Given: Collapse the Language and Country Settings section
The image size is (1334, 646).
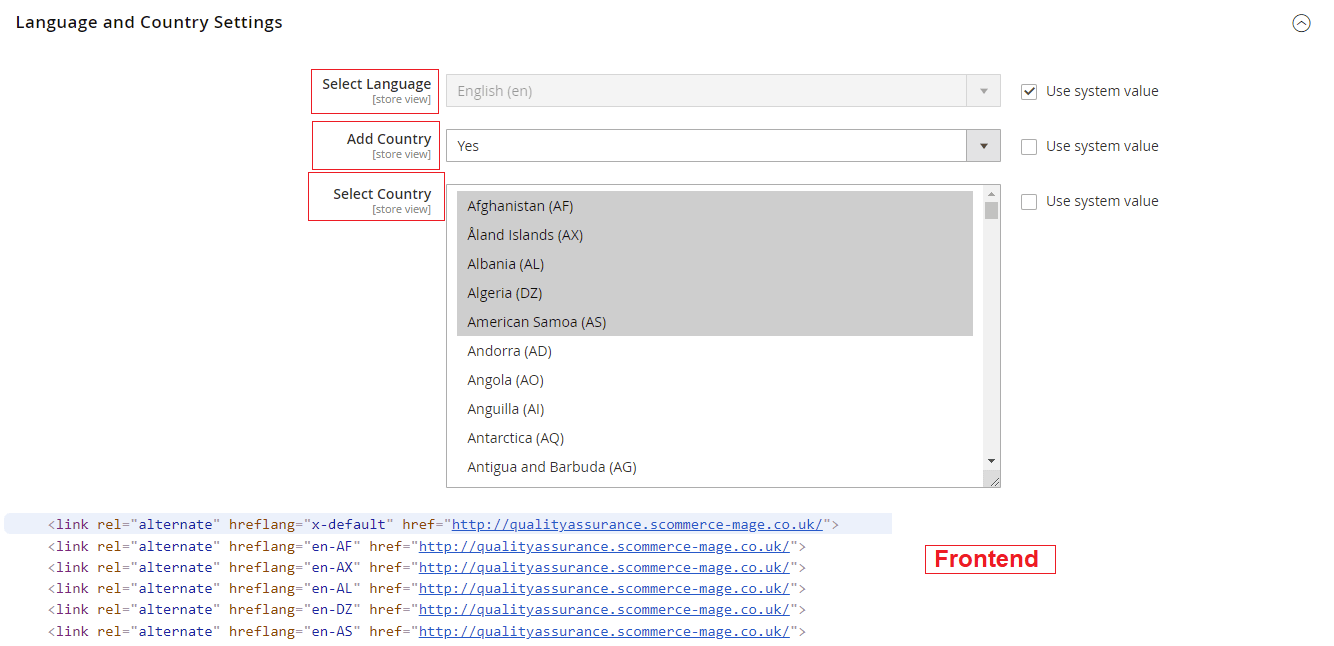Looking at the screenshot, I should 1300,23.
